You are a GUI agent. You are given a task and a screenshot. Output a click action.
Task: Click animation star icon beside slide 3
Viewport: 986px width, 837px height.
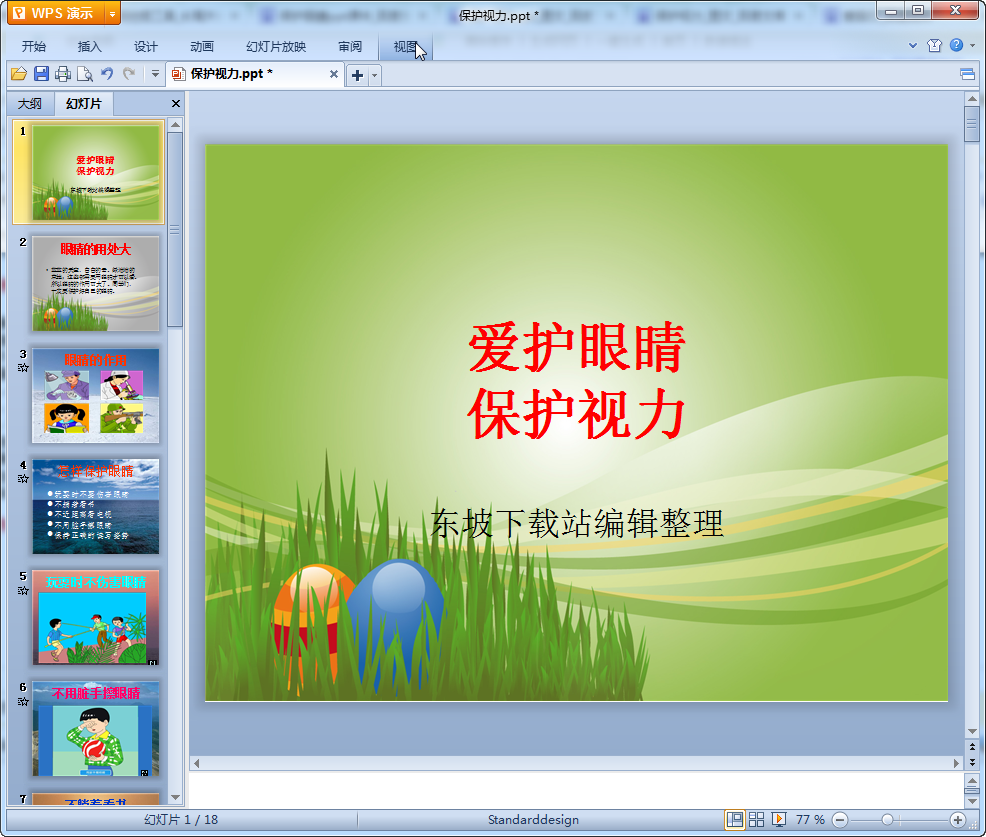pyautogui.click(x=23, y=368)
